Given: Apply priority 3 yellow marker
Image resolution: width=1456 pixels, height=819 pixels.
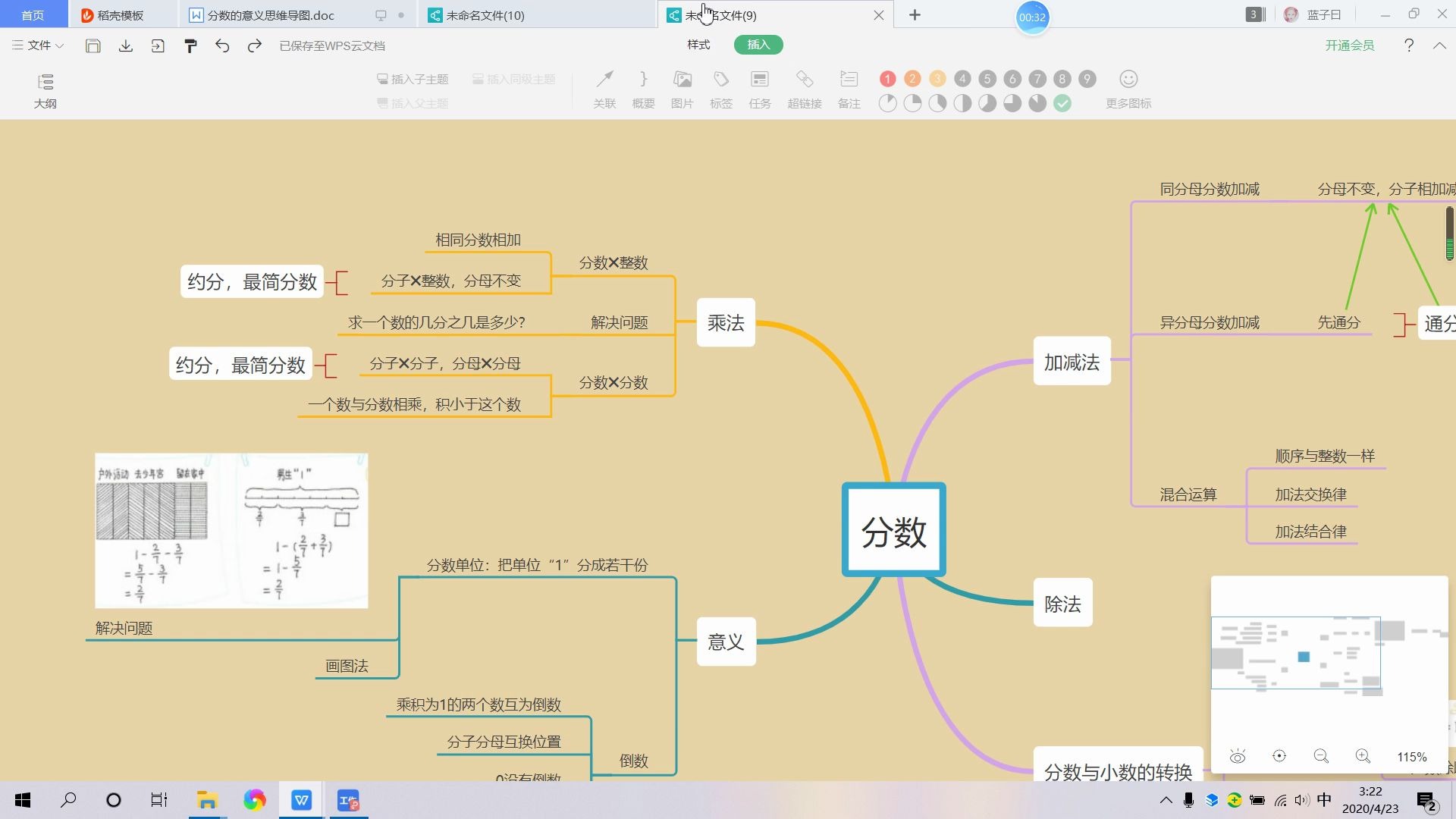Looking at the screenshot, I should click(938, 79).
